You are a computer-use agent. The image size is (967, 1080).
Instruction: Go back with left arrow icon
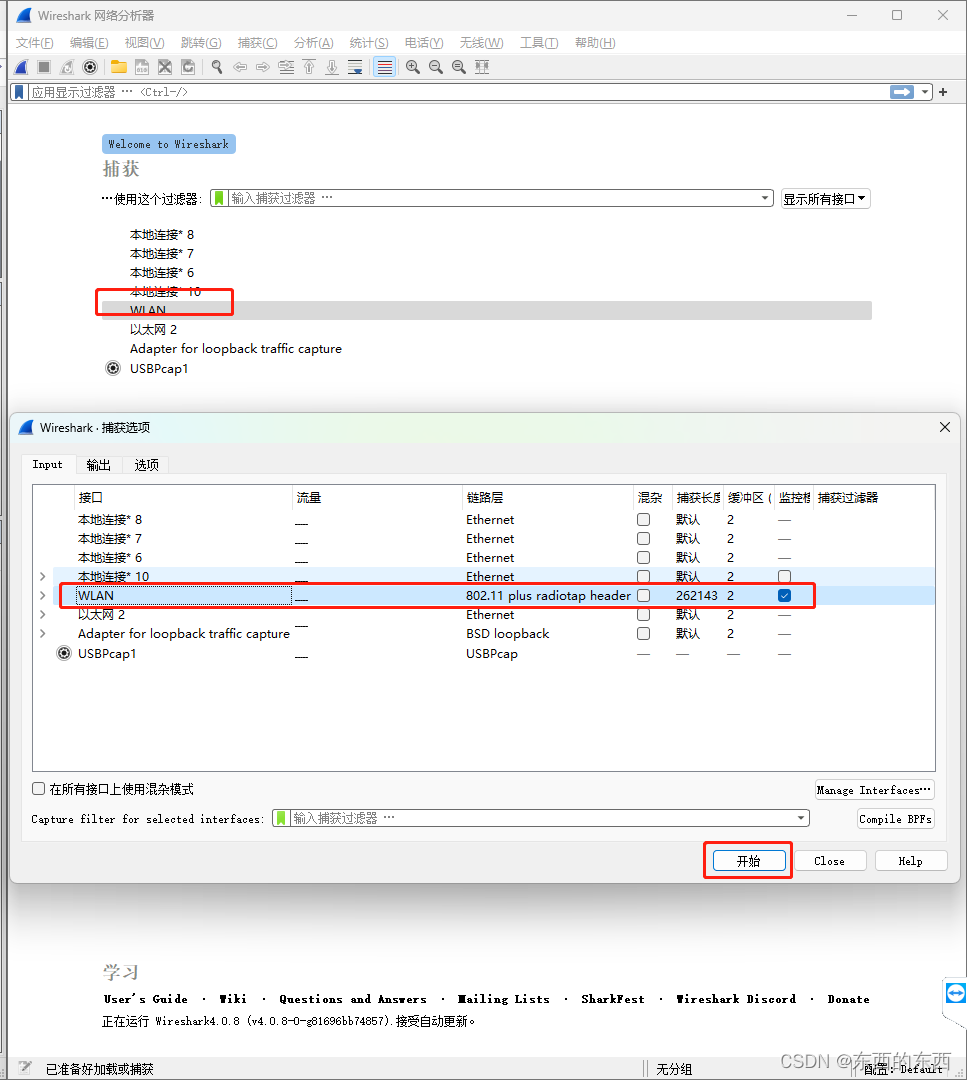[240, 67]
